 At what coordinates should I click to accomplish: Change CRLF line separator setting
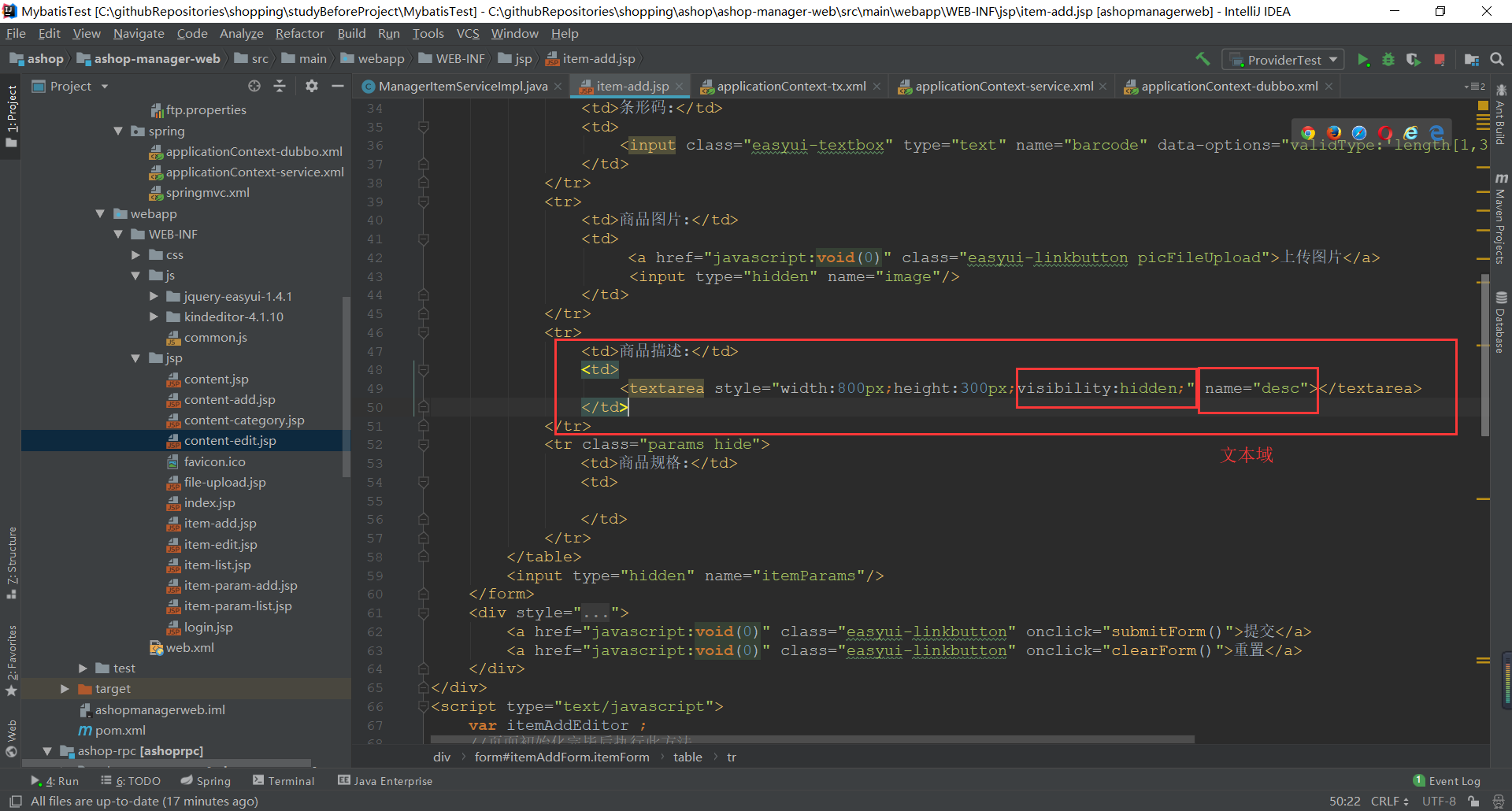(1389, 802)
